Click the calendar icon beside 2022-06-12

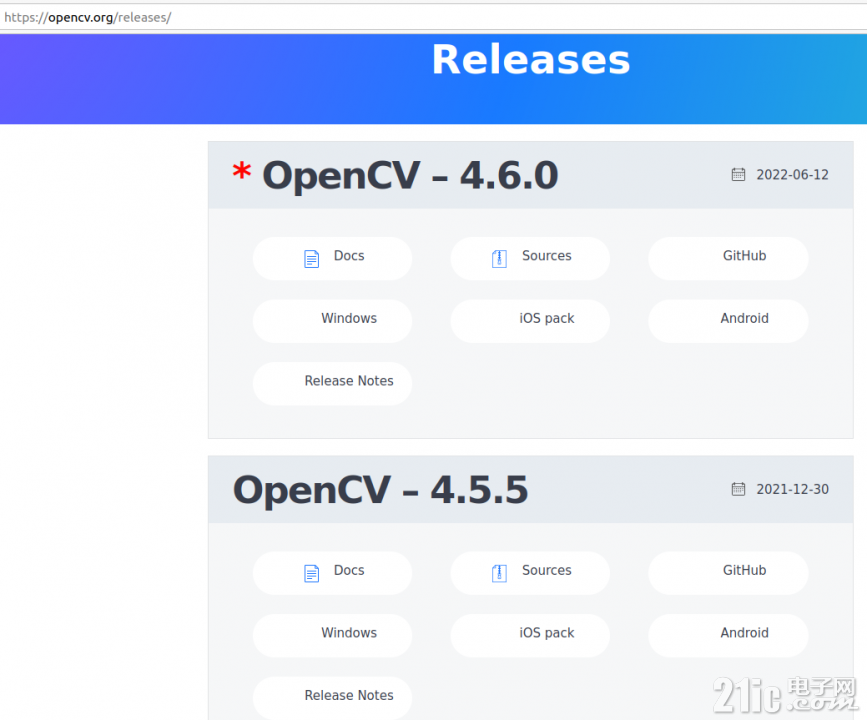point(738,175)
